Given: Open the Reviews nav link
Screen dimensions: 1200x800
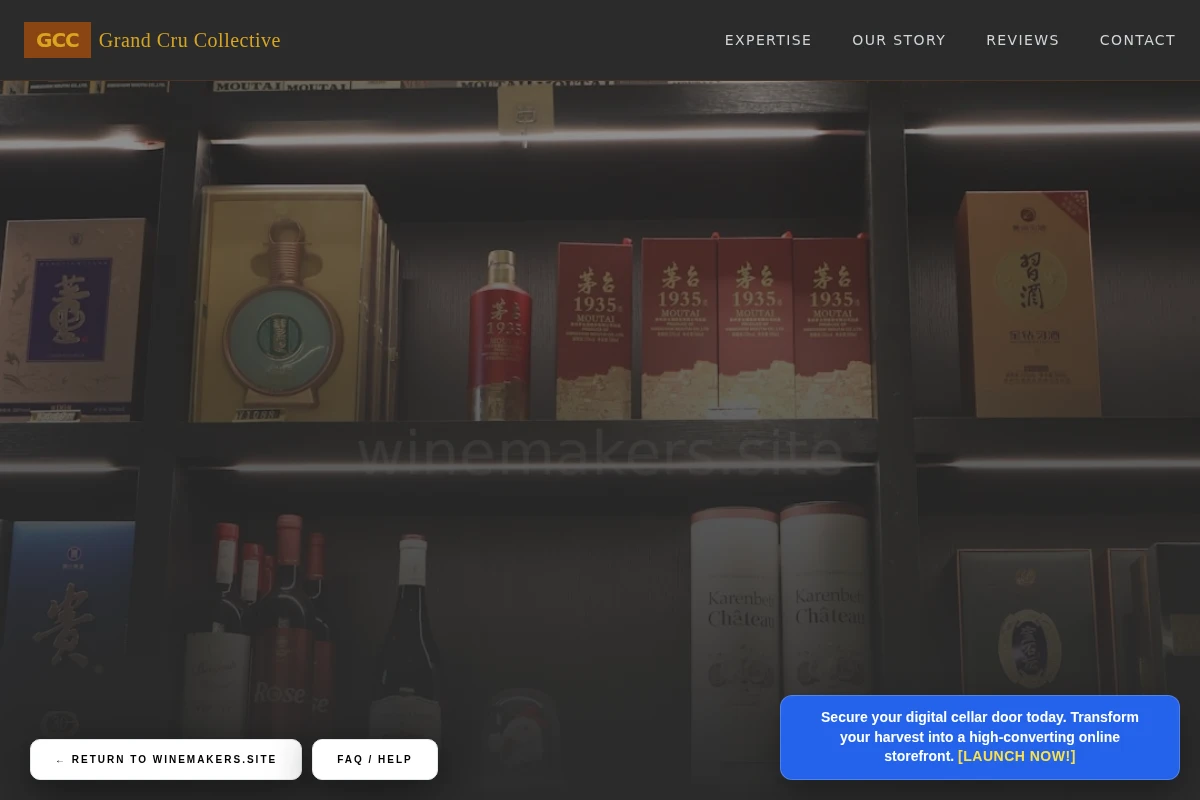Looking at the screenshot, I should tap(1023, 40).
